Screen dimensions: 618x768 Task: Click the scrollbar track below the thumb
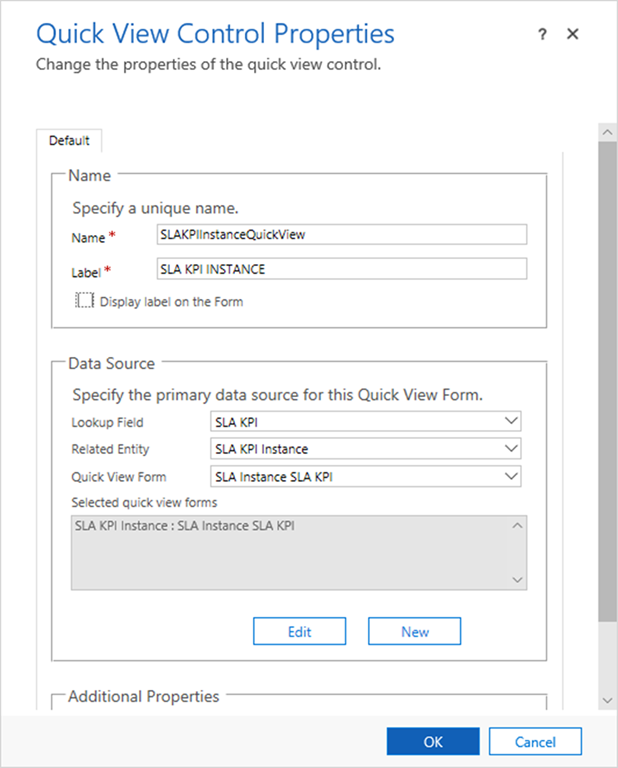[x=607, y=660]
